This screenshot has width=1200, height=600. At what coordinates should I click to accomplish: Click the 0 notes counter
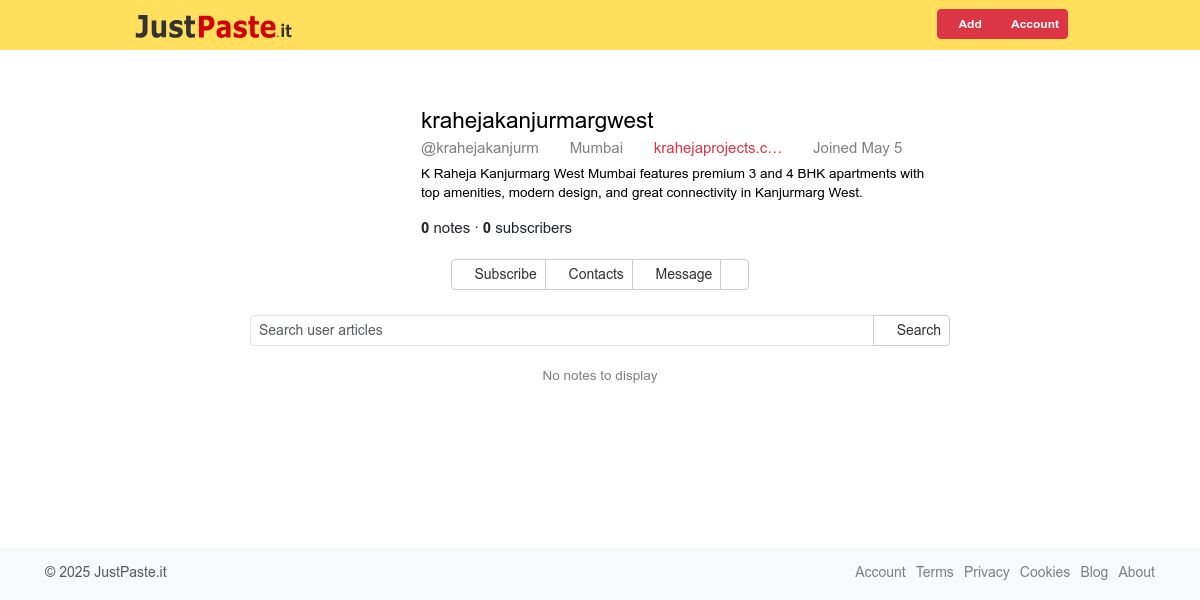tap(445, 228)
